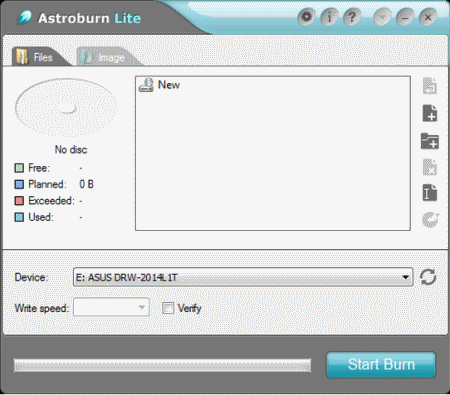This screenshot has height=395, width=450.
Task: Select the New disc item icon
Action: pyautogui.click(x=146, y=85)
